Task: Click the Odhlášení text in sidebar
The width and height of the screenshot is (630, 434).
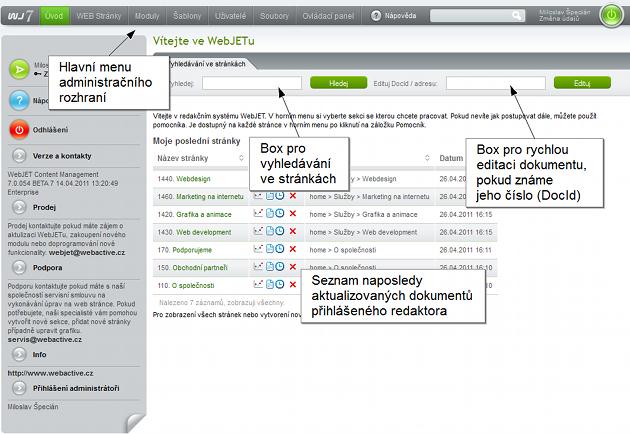Action: pos(50,130)
